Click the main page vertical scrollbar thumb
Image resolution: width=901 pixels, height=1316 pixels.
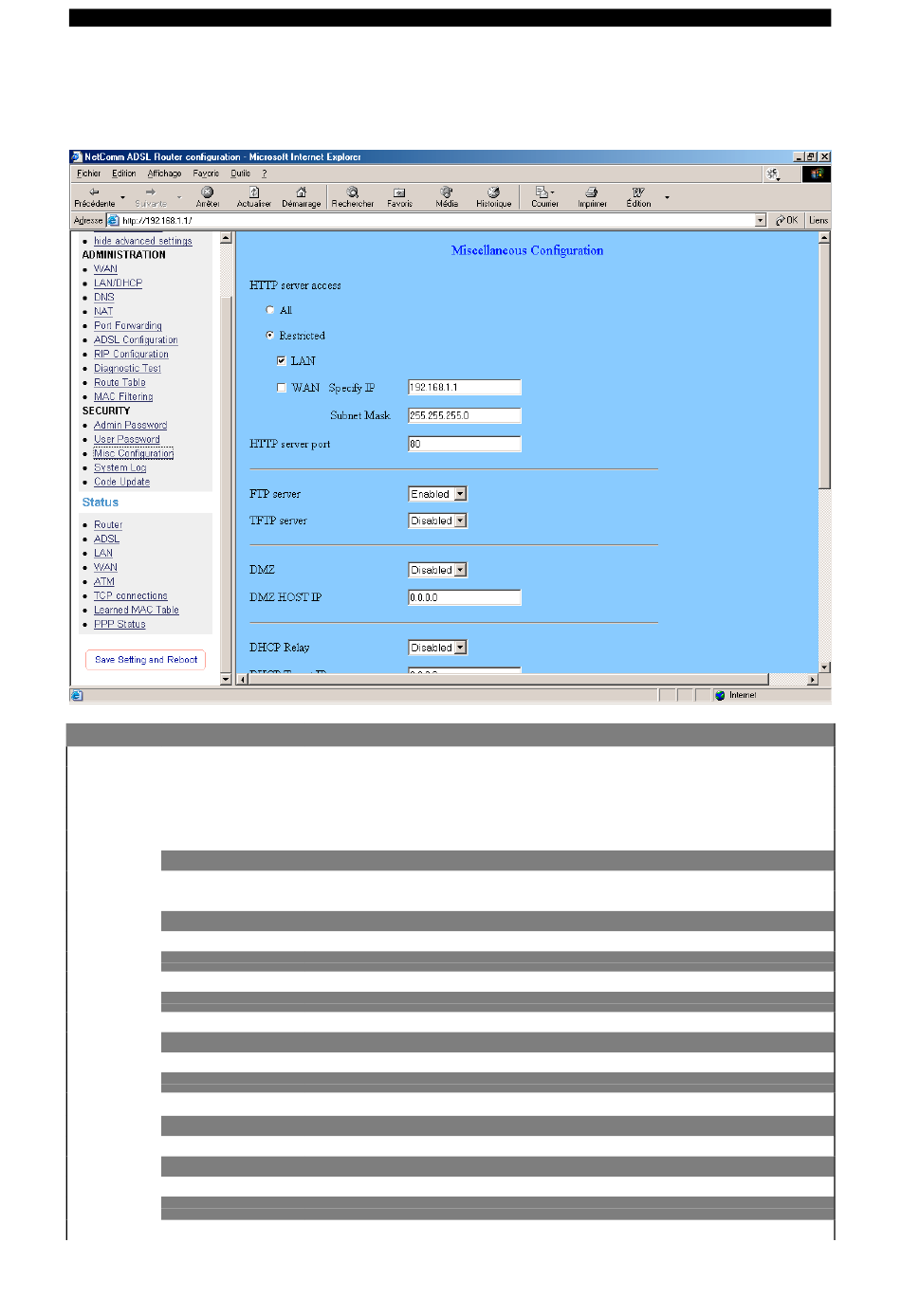coord(824,366)
